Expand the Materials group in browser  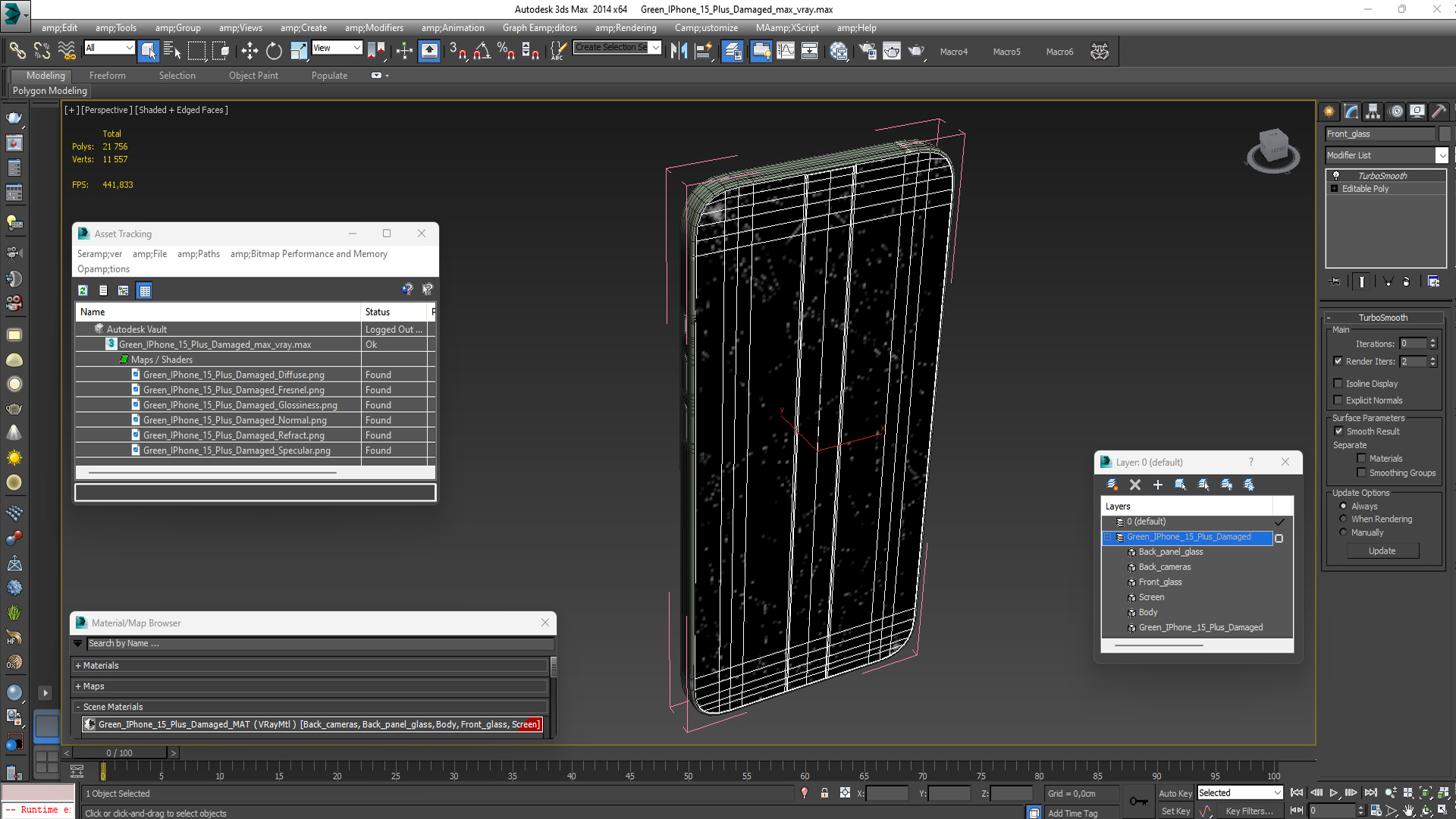click(x=311, y=665)
